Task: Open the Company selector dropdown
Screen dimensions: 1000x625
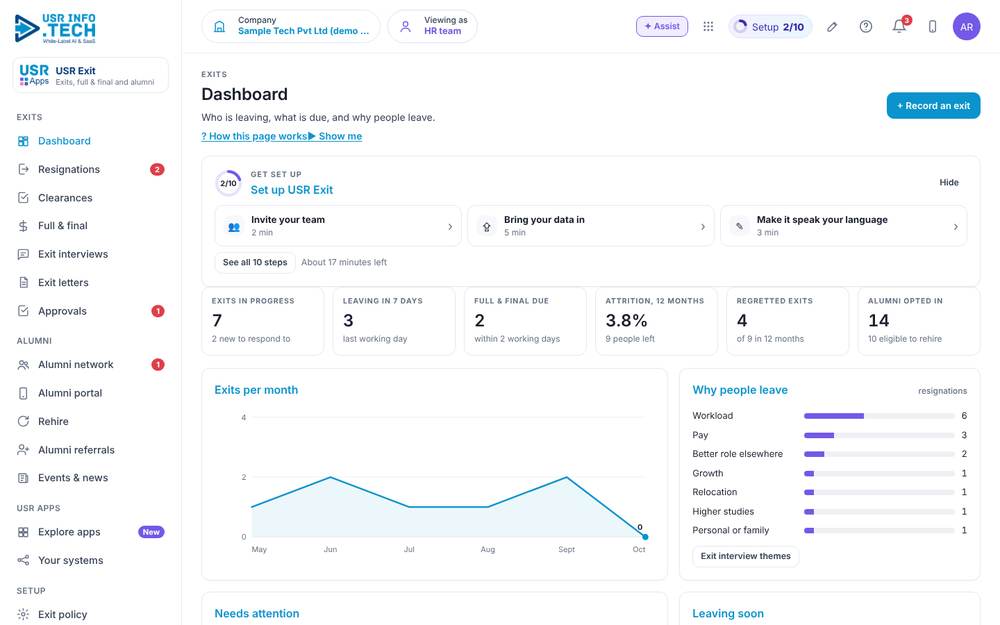Action: pos(291,27)
